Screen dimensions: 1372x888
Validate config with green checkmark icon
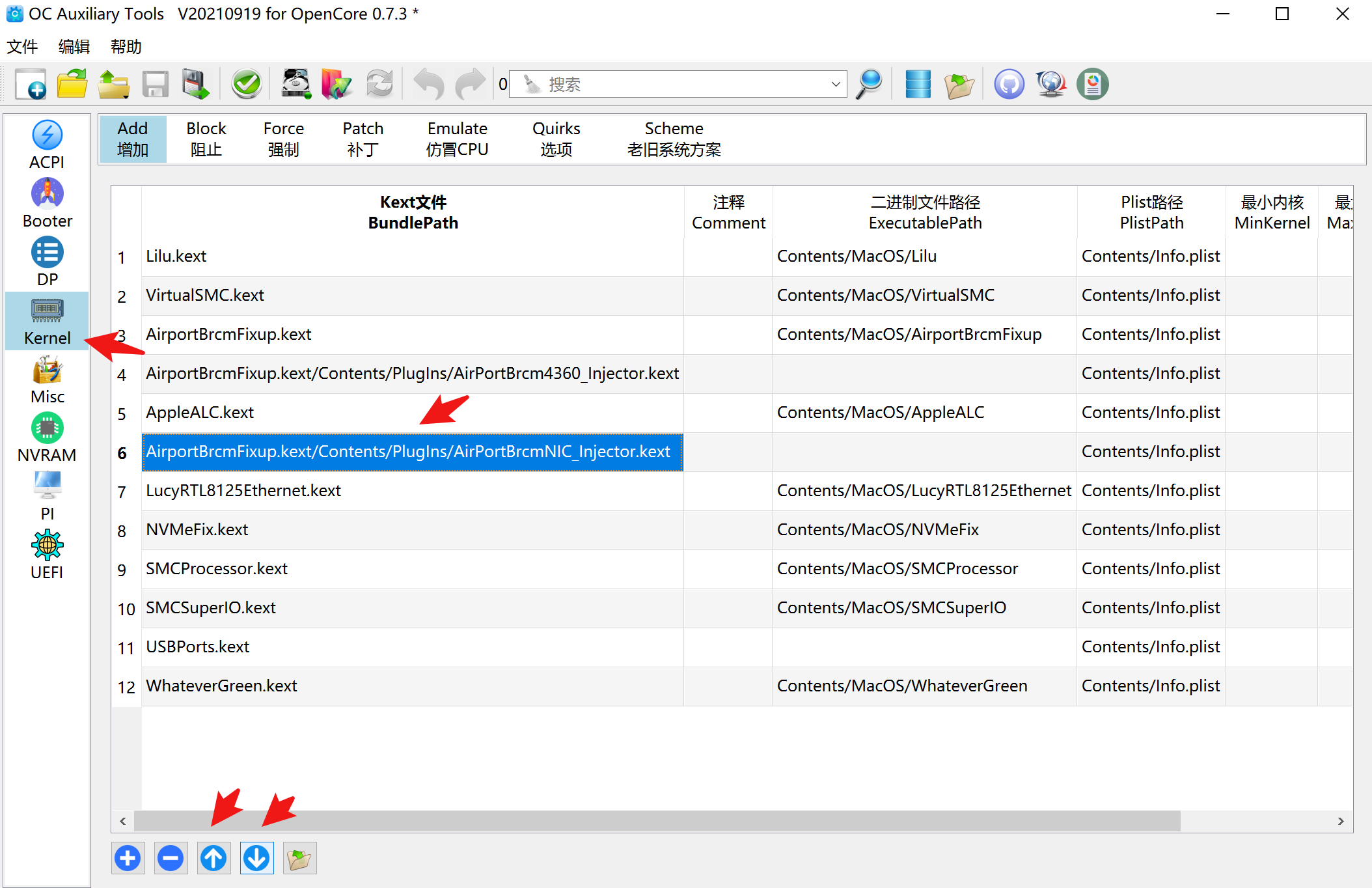pyautogui.click(x=247, y=84)
